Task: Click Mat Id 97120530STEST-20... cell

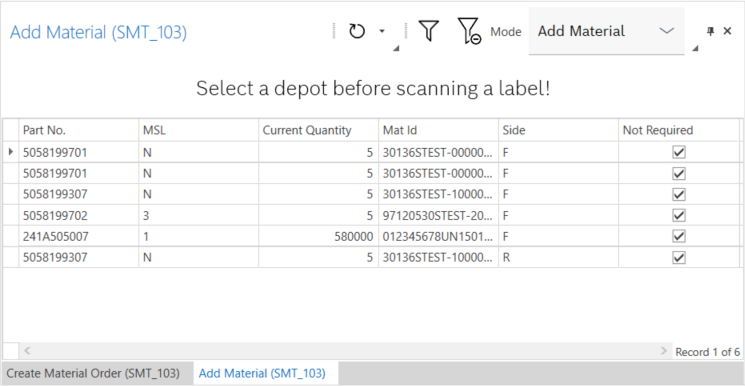Action: 438,215
